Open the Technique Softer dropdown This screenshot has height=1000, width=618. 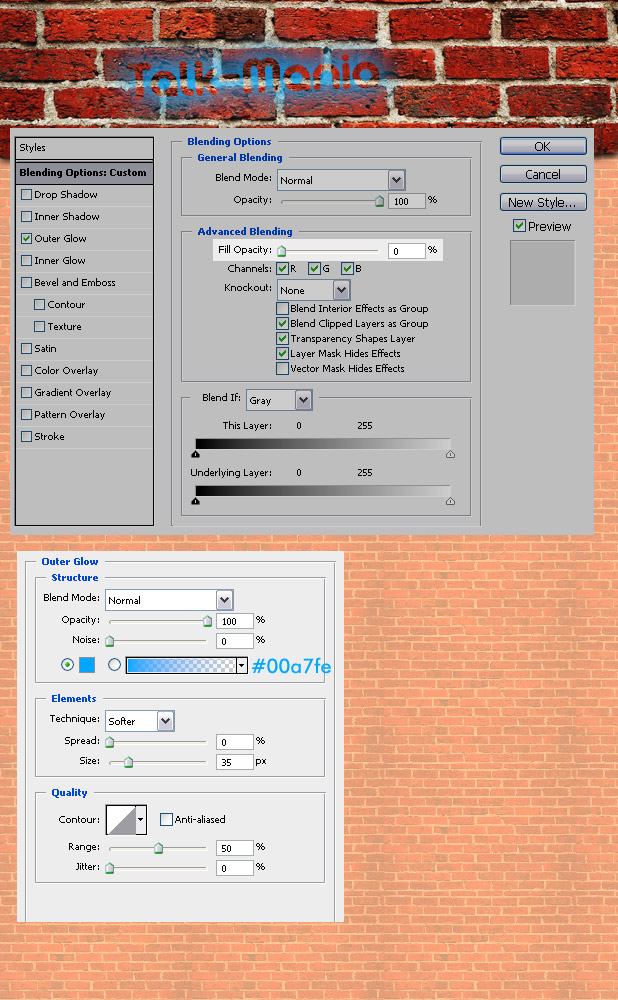coord(140,721)
